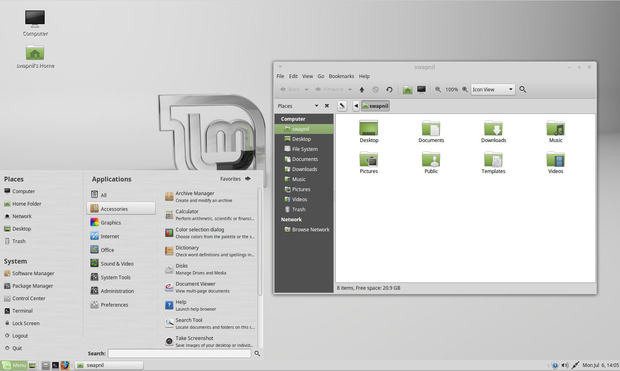Viewport: 620px width, 371px height.
Task: Select the Desktop folder in icon view
Action: 369,132
